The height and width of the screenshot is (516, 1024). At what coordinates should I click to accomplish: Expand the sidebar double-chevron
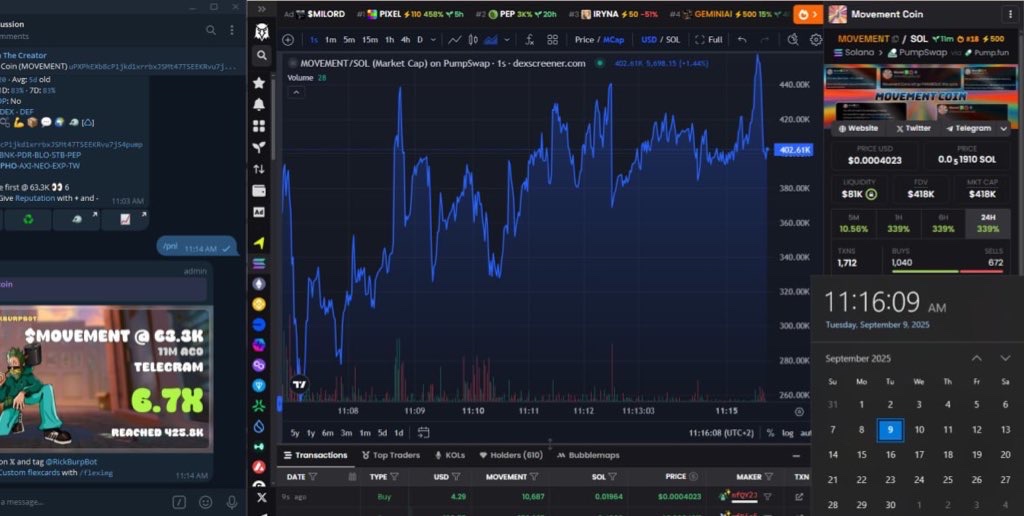point(262,9)
